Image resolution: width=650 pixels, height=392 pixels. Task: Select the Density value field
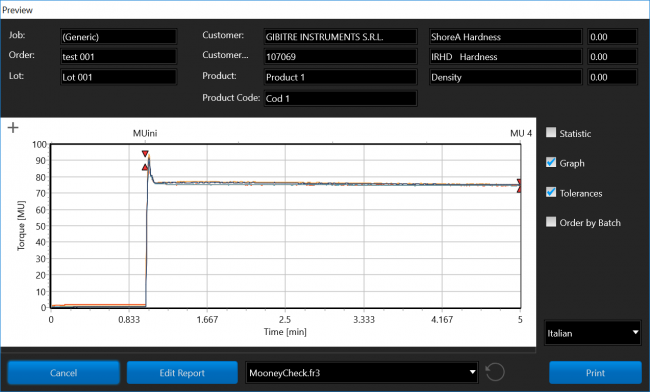pyautogui.click(x=612, y=77)
